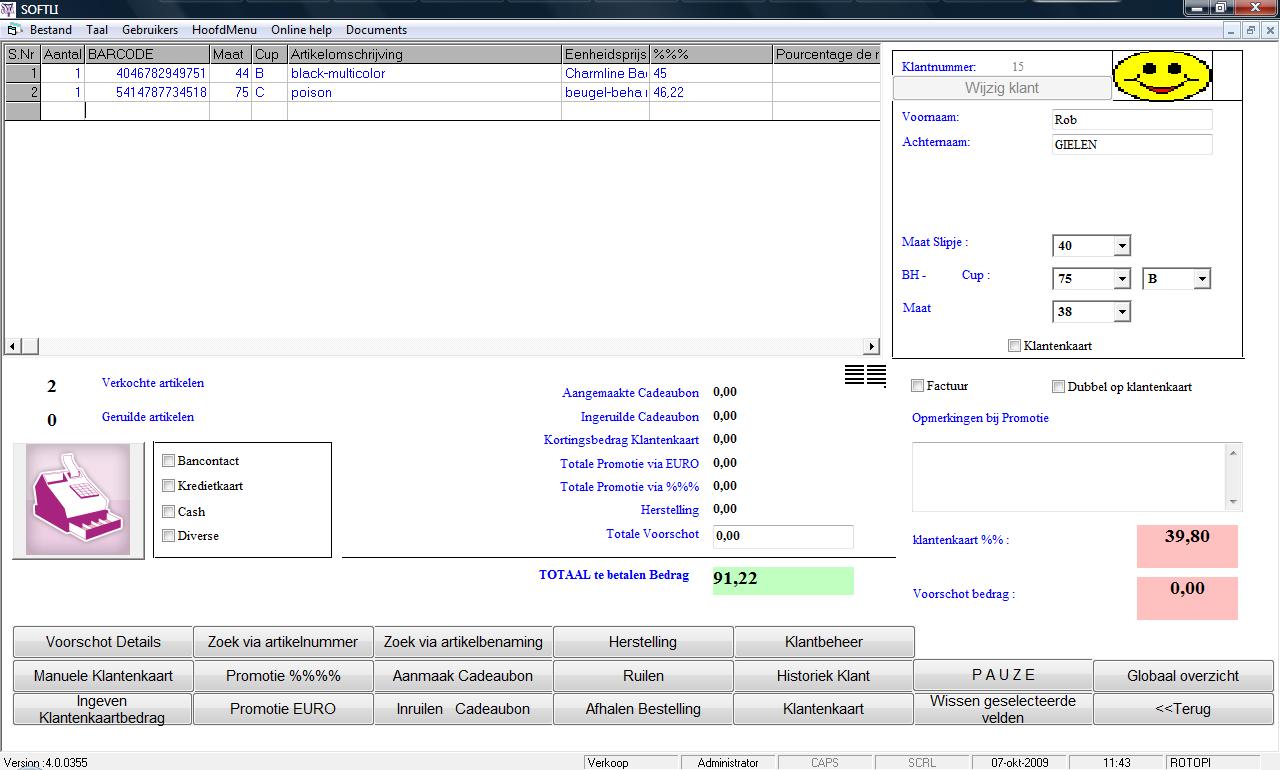Click the Herstelling button
Screen dimensions: 1282x770
(x=643, y=642)
